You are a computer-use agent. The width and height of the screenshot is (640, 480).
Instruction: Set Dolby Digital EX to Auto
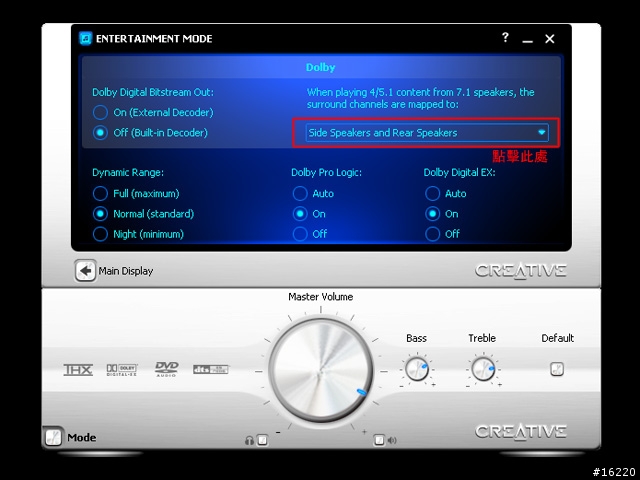pyautogui.click(x=433, y=193)
